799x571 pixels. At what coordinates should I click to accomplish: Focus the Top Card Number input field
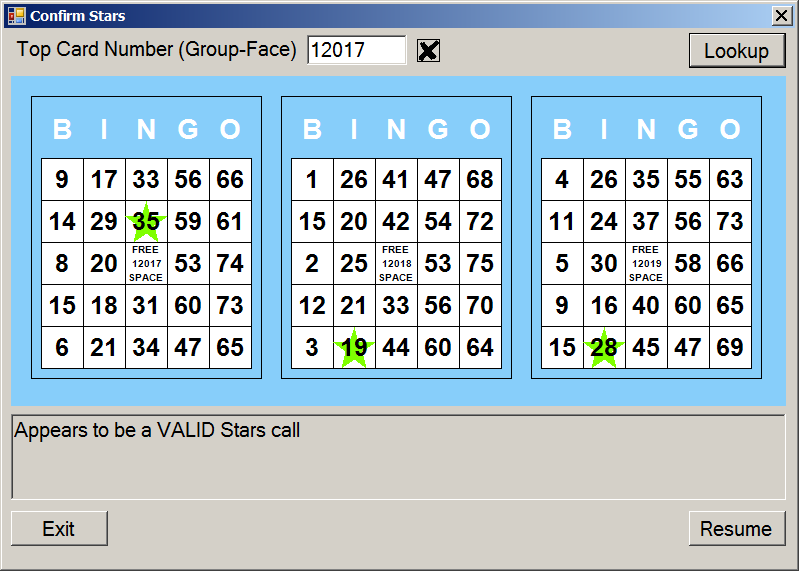[357, 50]
